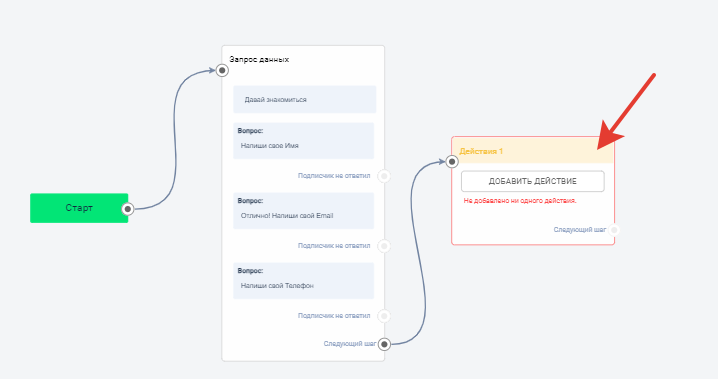This screenshot has width=718, height=379.
Task: Click the Следующий шаг label in Запрос данных
Action: pos(350,343)
